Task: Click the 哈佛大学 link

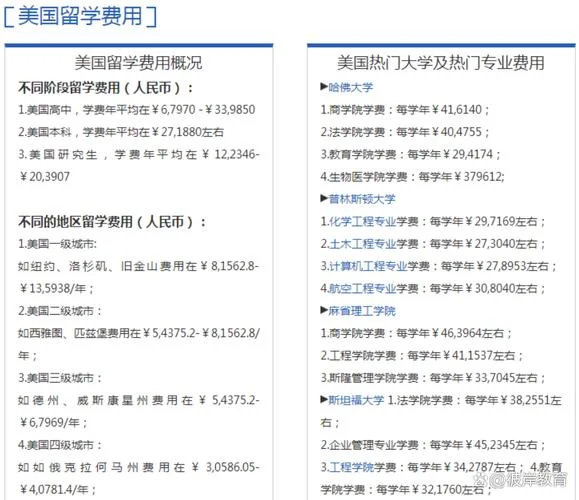Action: [350, 88]
